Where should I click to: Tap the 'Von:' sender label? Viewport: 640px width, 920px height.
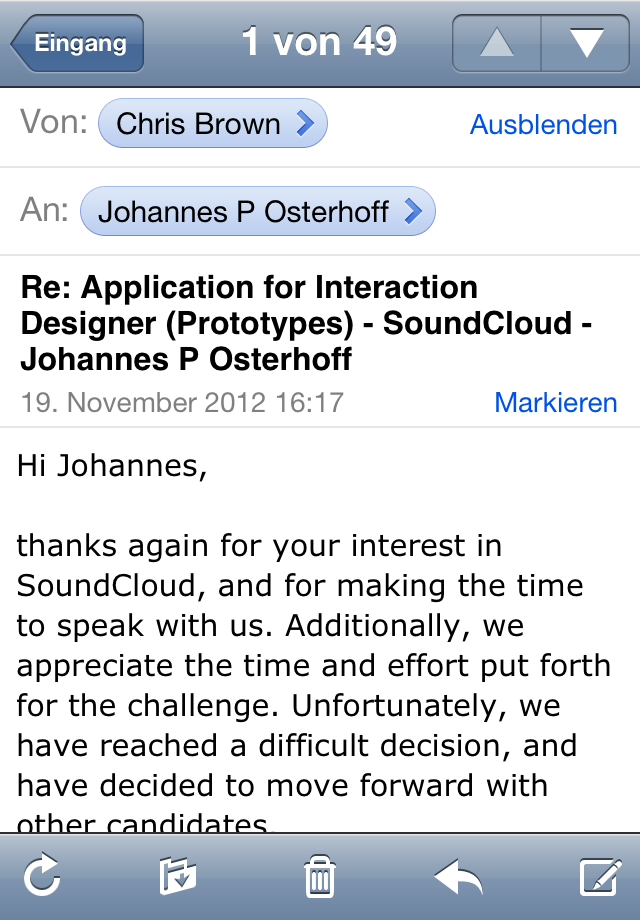tap(54, 123)
